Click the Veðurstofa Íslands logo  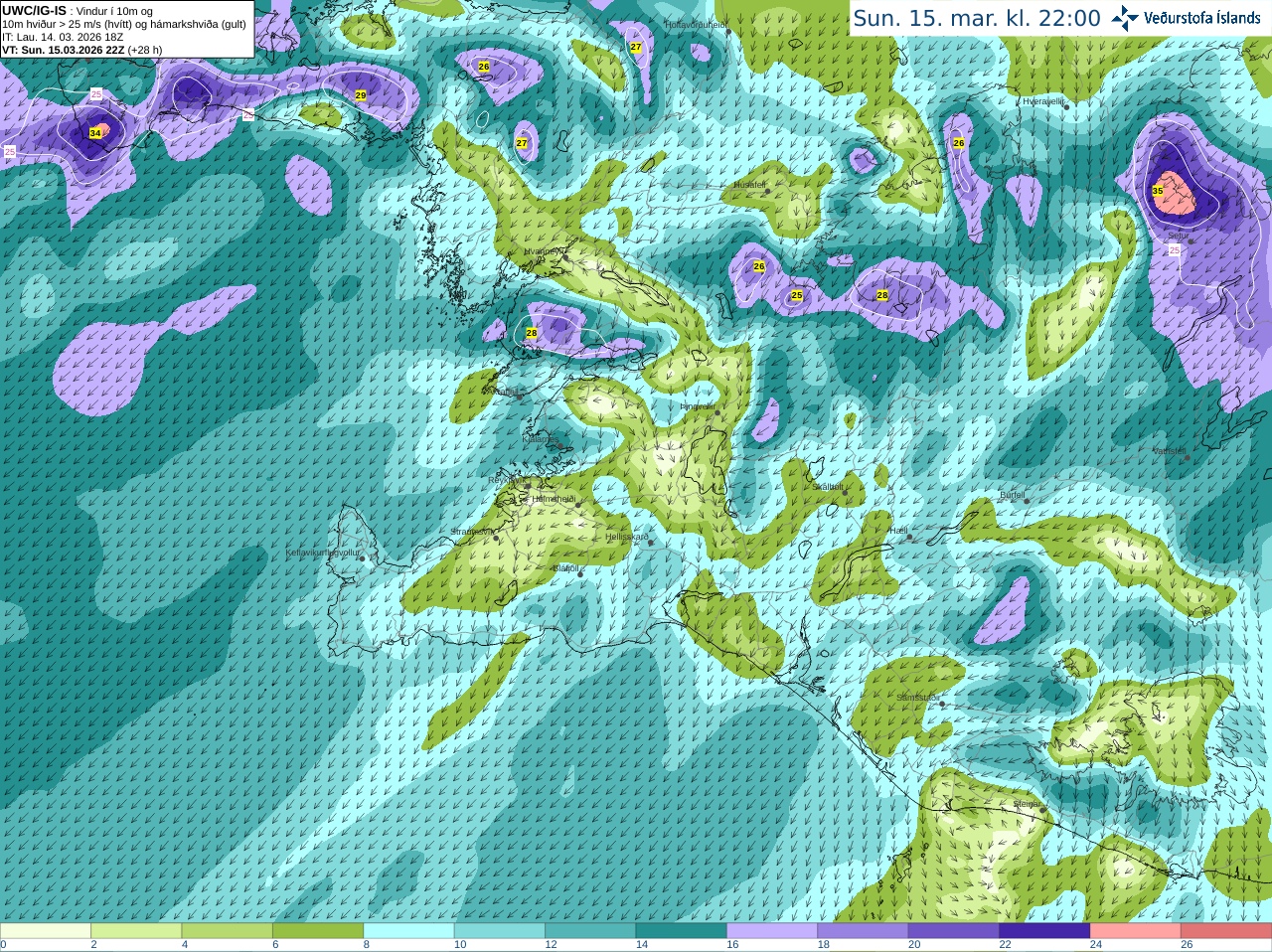pyautogui.click(x=1186, y=18)
